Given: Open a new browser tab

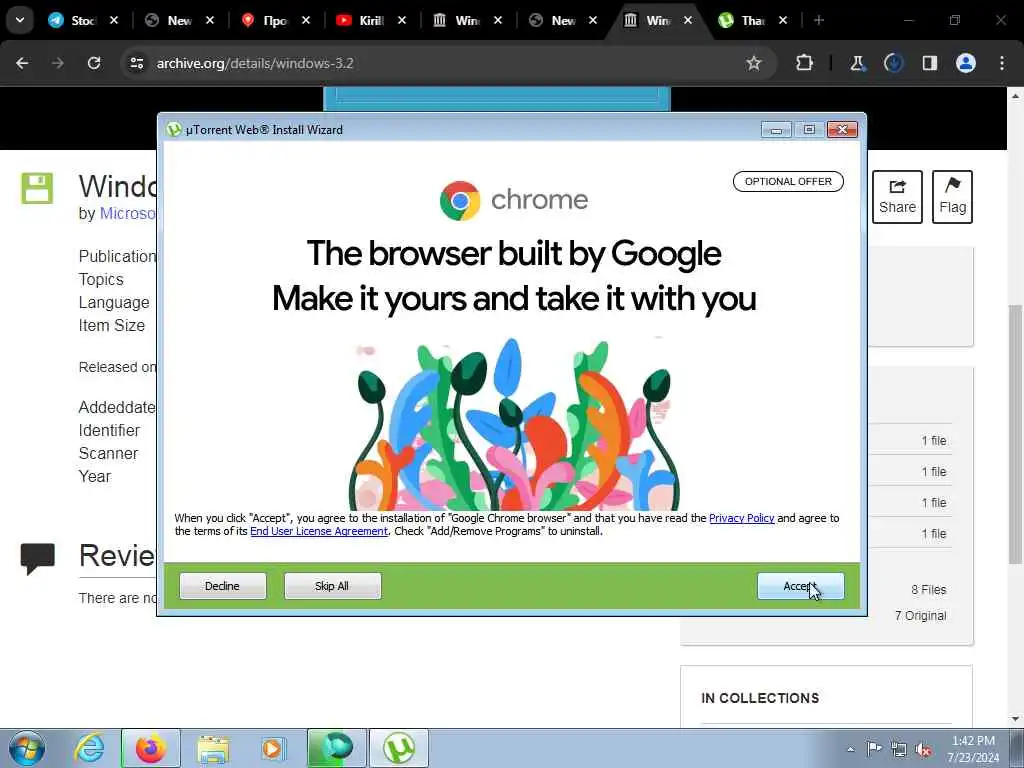Looking at the screenshot, I should [x=819, y=20].
